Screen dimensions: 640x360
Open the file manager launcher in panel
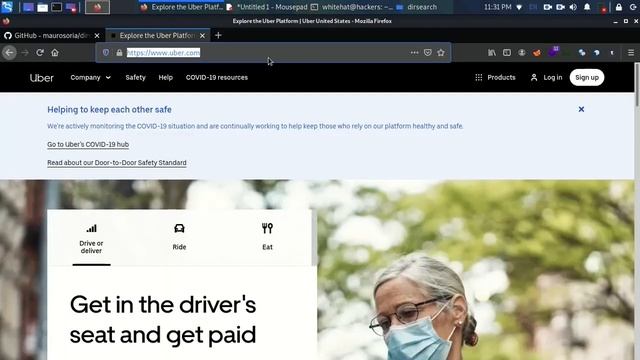42,7
